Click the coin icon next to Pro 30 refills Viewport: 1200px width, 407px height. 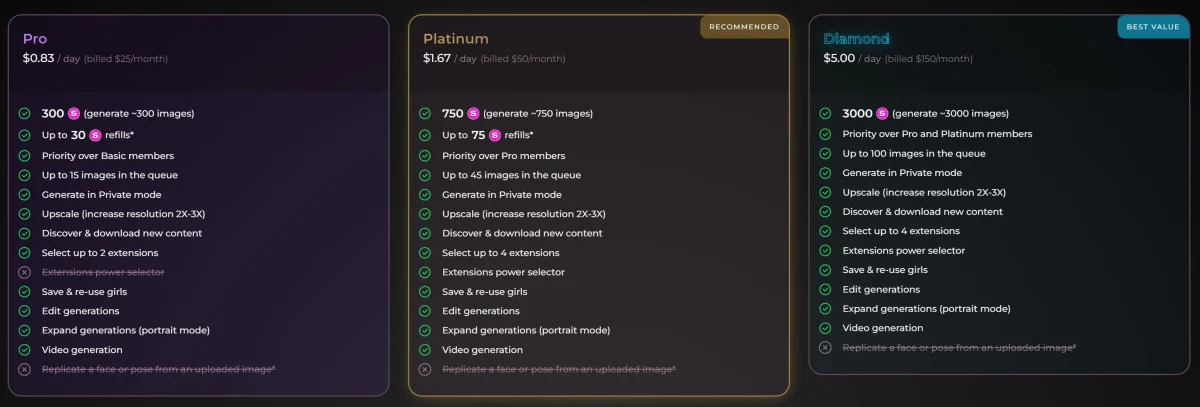pyautogui.click(x=95, y=135)
